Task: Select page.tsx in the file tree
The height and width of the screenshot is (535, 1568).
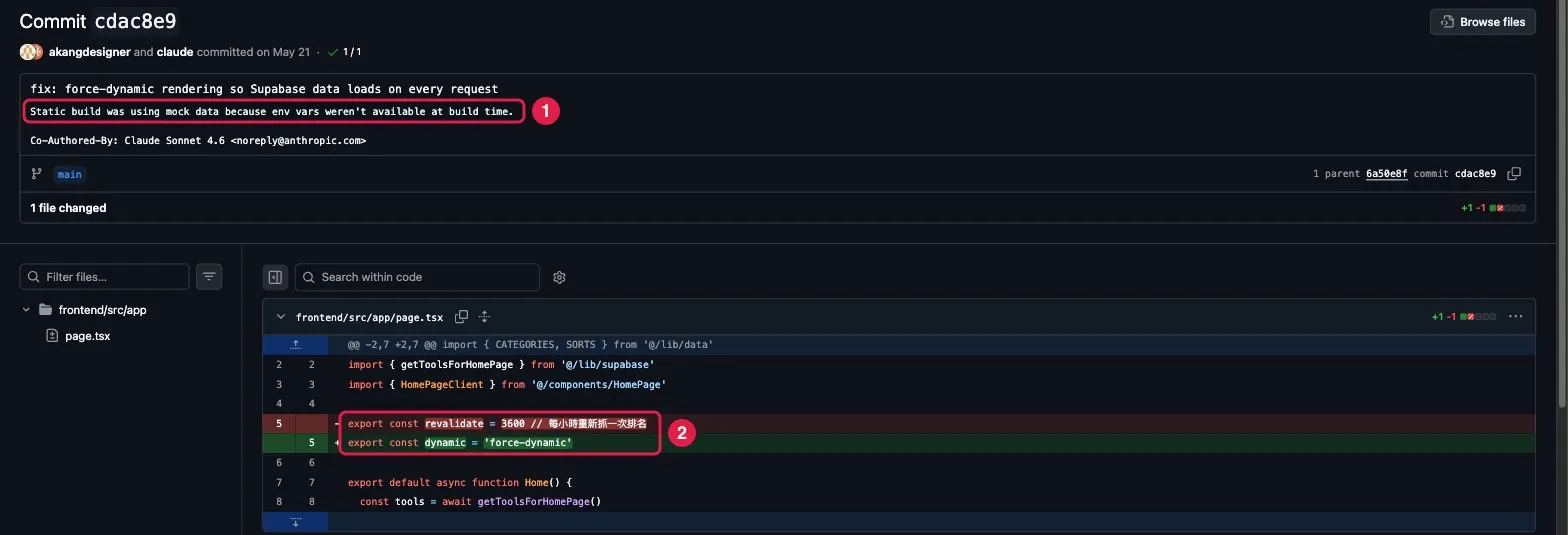Action: 87,336
